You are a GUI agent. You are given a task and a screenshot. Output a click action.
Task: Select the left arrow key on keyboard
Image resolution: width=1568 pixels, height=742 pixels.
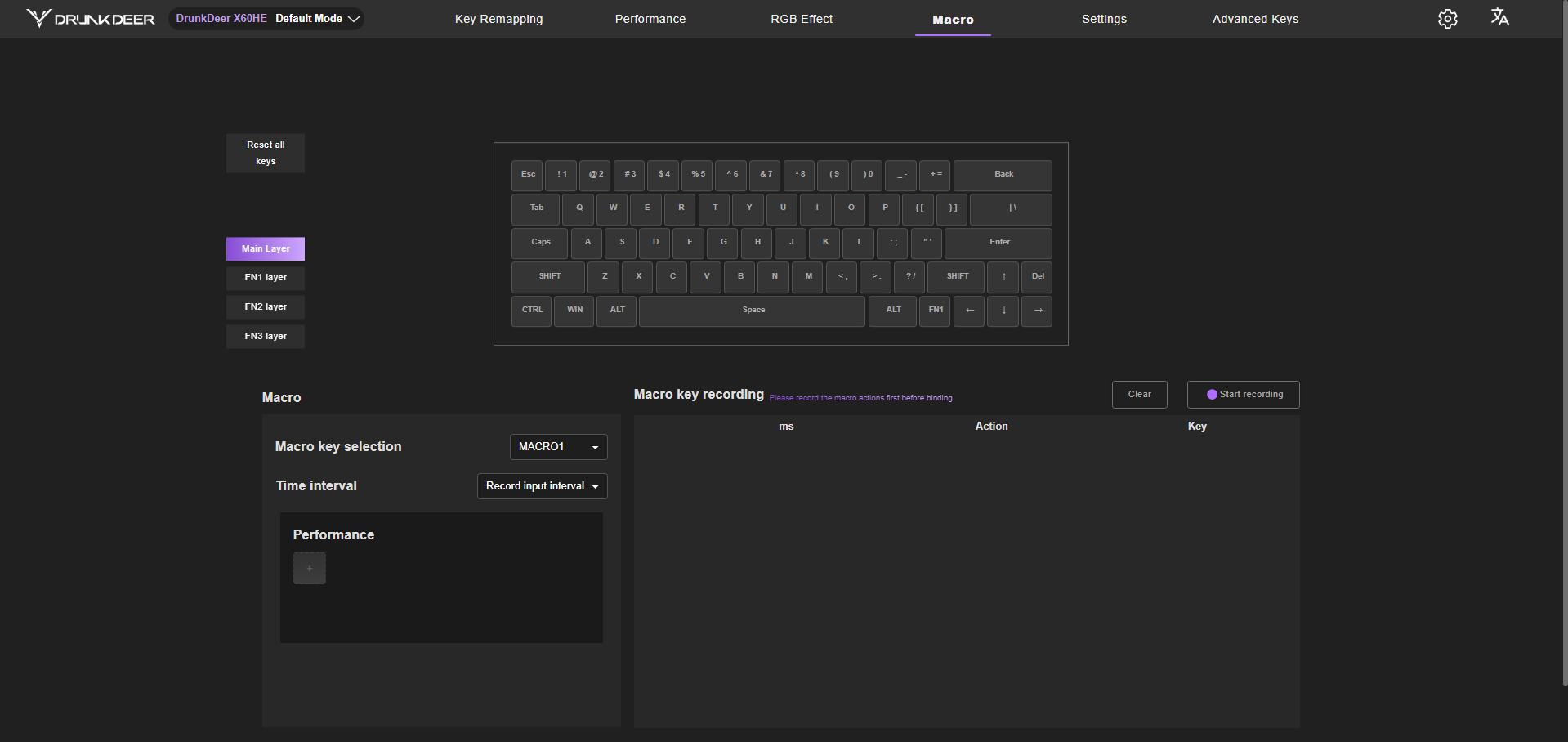[x=969, y=311]
